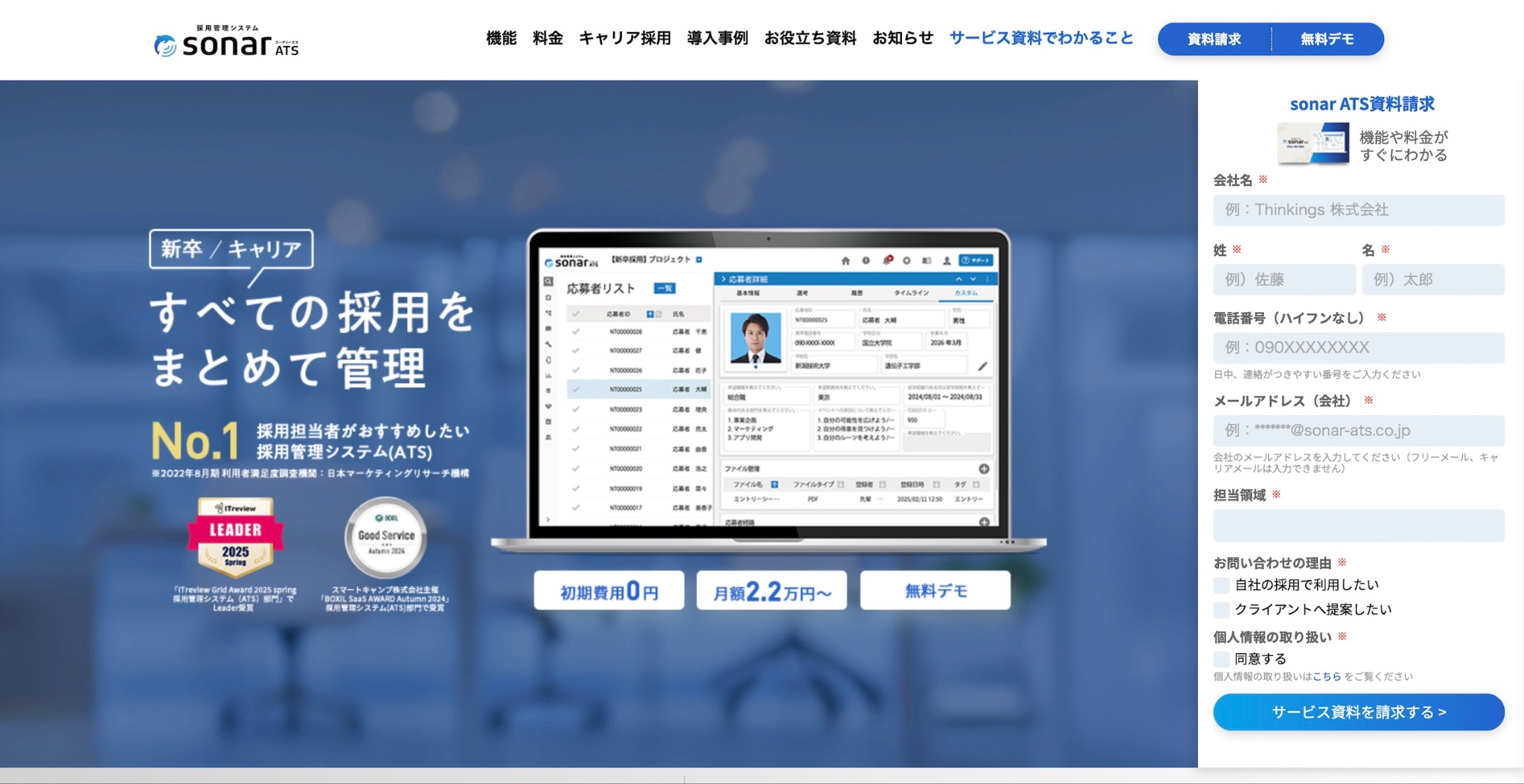Click the Good Service award badge
The image size is (1524, 784).
(x=385, y=537)
